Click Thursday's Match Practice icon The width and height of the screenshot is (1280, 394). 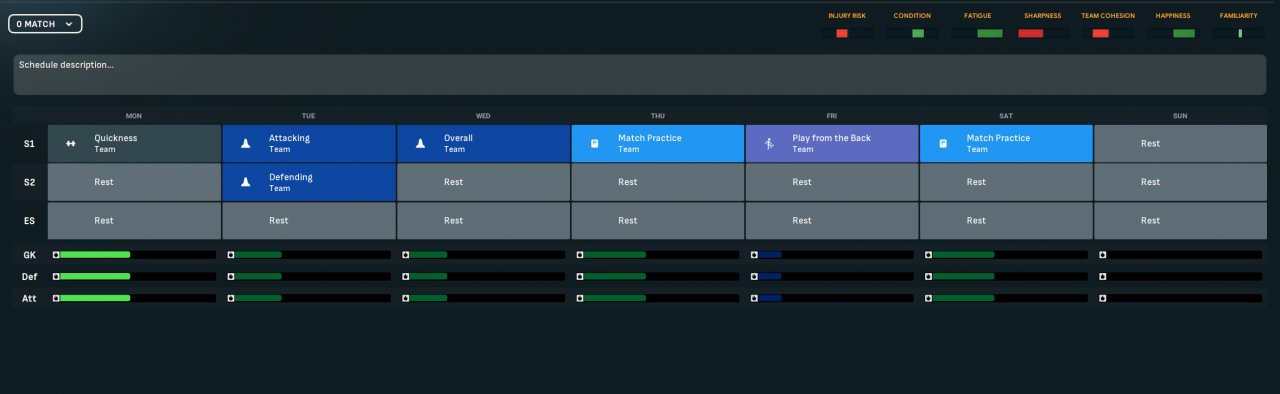(594, 144)
